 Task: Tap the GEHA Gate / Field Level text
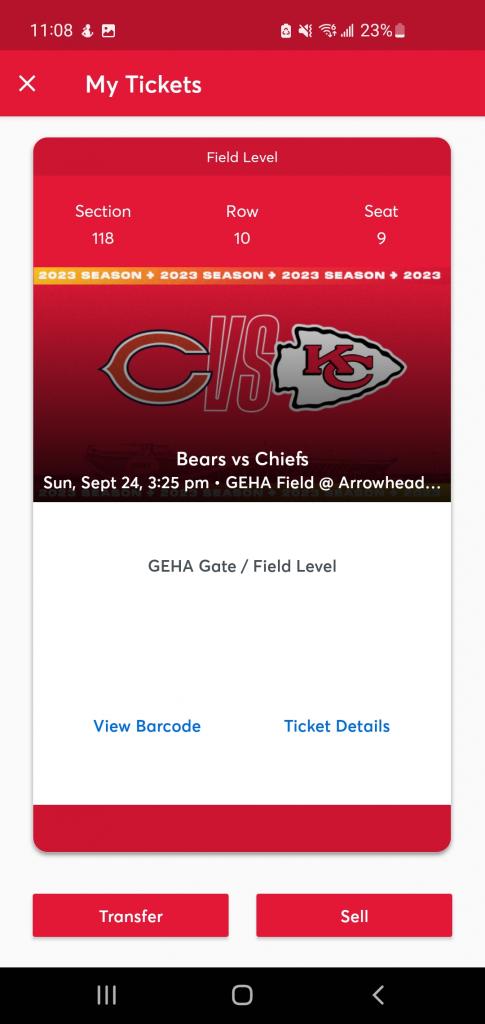(242, 566)
